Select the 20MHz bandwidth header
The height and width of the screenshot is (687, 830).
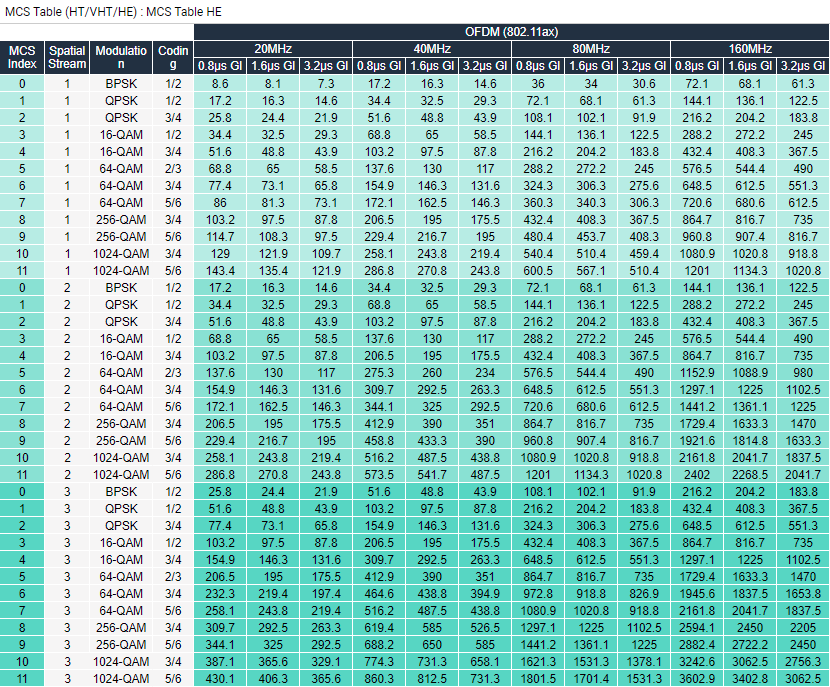(273, 49)
